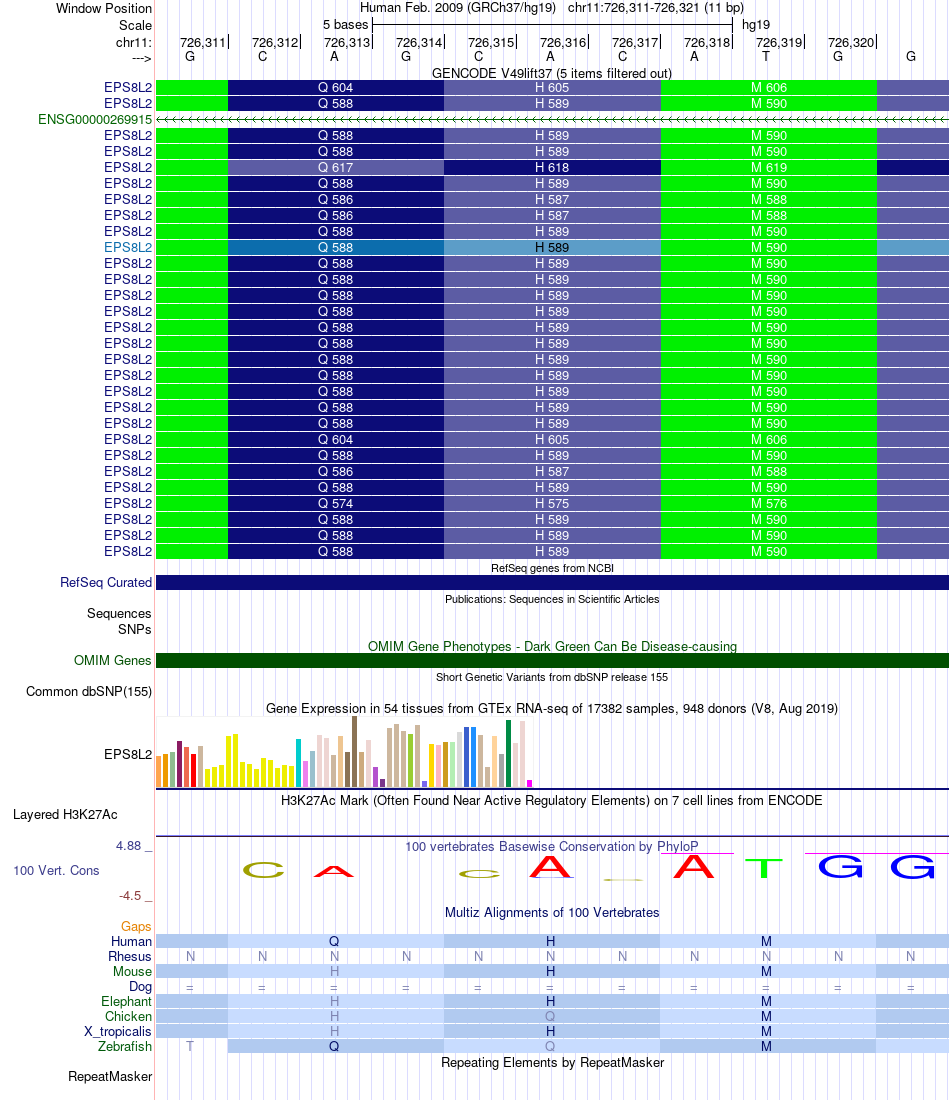
Task: Click the 100 Vert. Cons label
Action: (56, 871)
